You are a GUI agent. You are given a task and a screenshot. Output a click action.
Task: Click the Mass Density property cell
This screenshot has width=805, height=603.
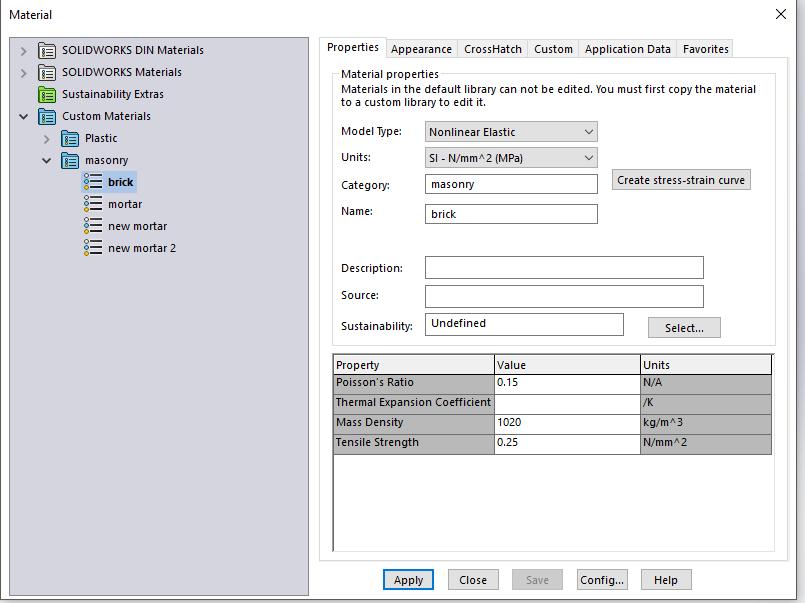(414, 423)
